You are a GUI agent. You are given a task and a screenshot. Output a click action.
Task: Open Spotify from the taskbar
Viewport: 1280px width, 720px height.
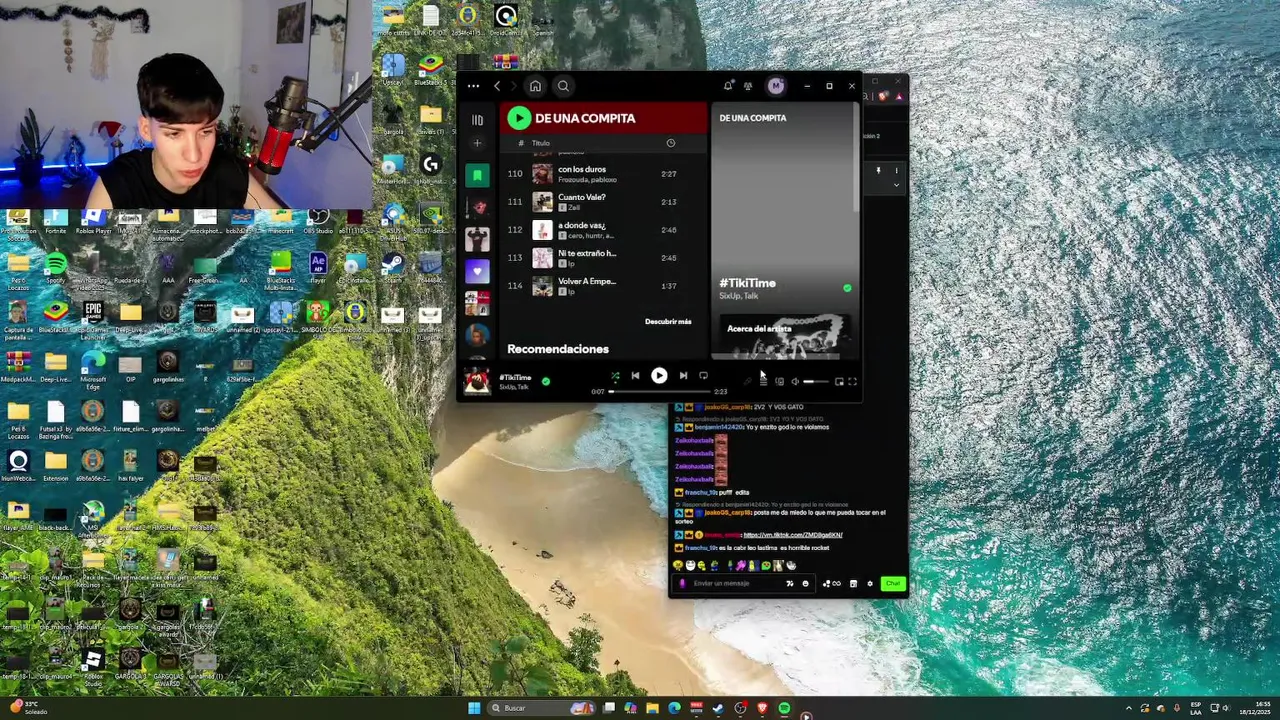coord(784,708)
